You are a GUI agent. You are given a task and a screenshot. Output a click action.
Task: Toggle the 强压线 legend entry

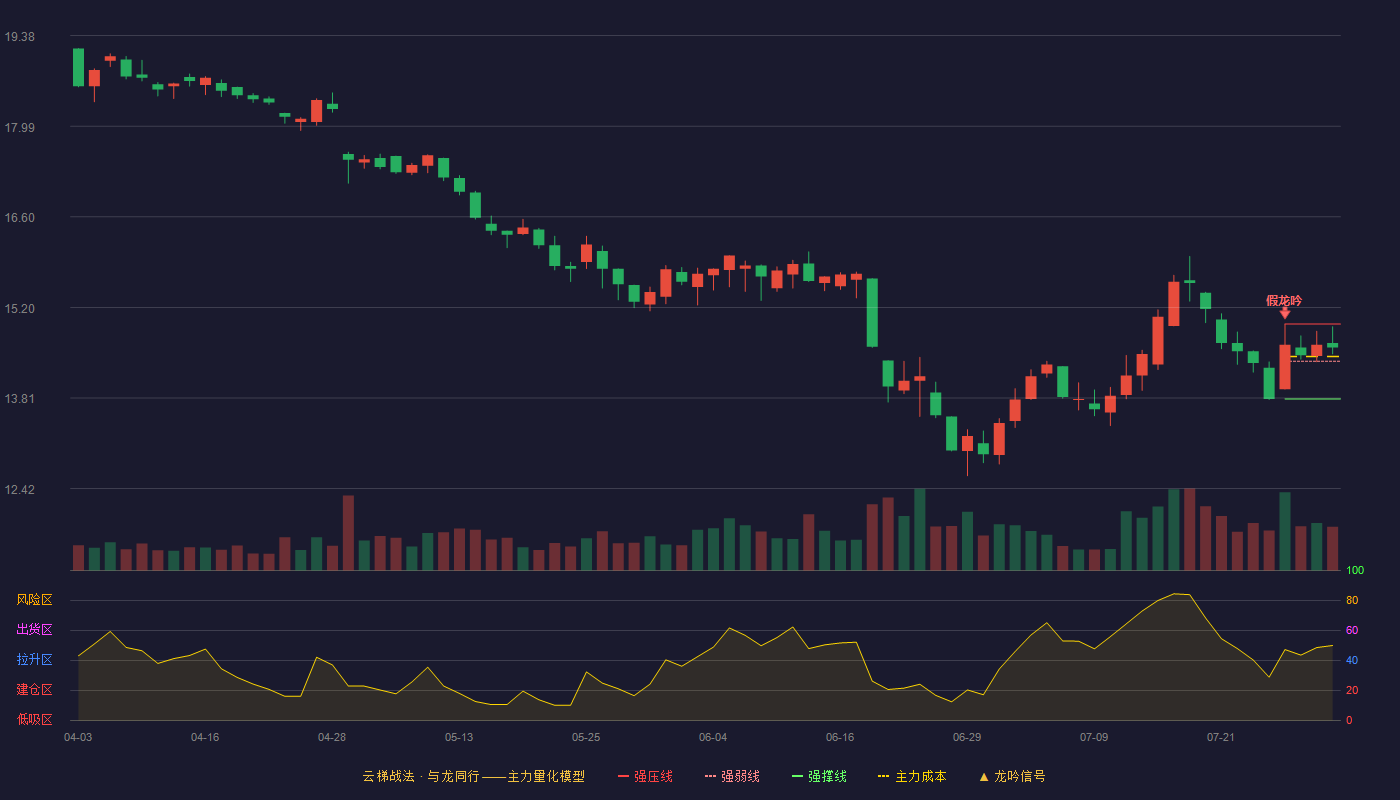(x=645, y=776)
